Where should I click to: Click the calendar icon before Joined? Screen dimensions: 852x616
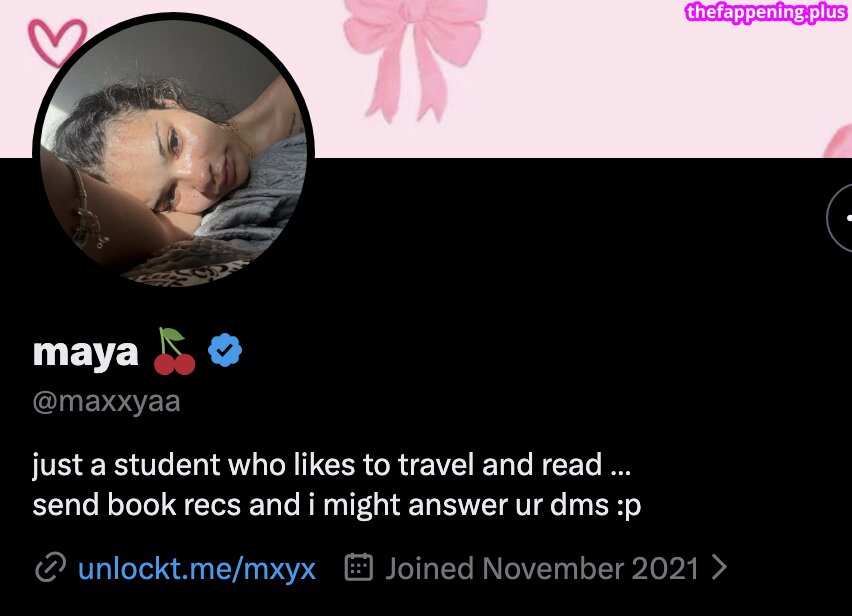[359, 567]
